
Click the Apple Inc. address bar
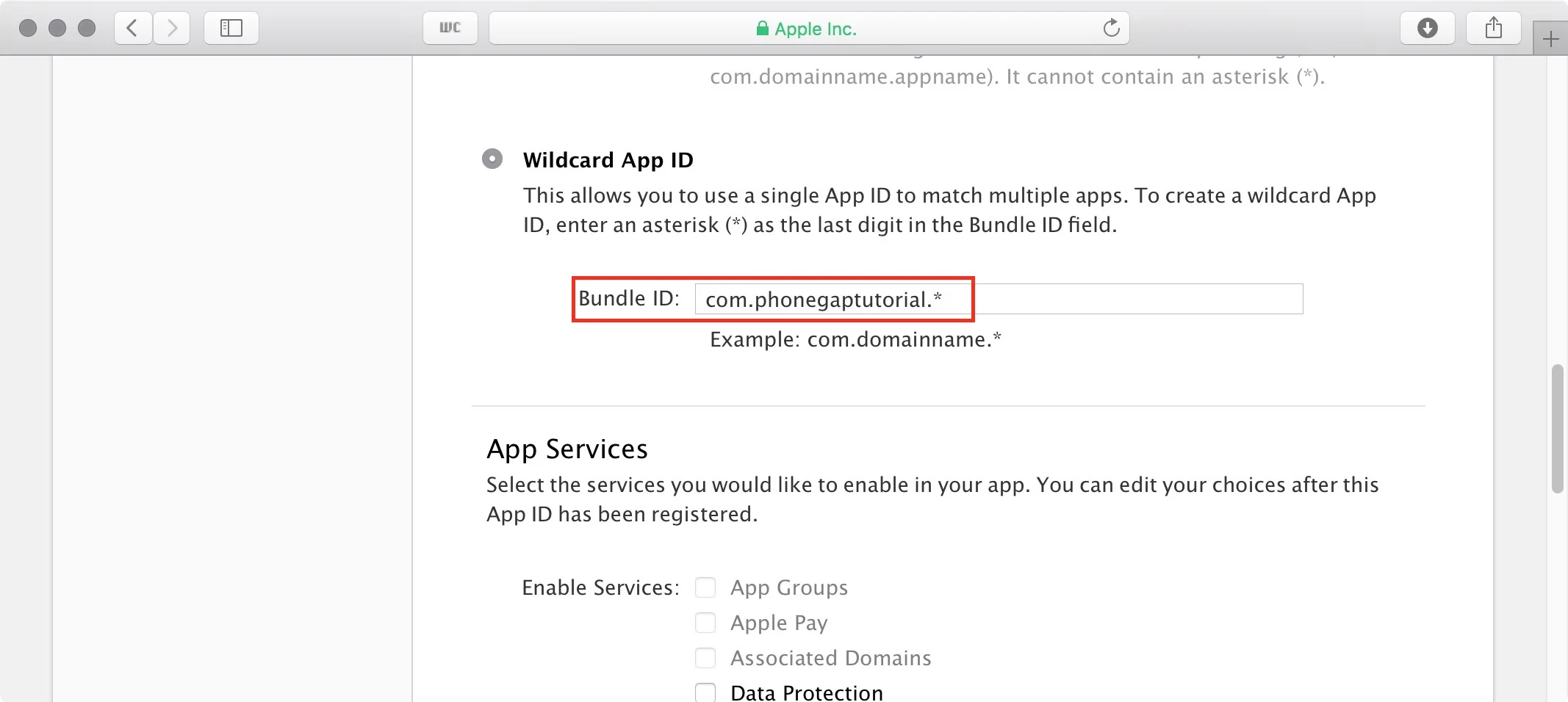point(809,28)
